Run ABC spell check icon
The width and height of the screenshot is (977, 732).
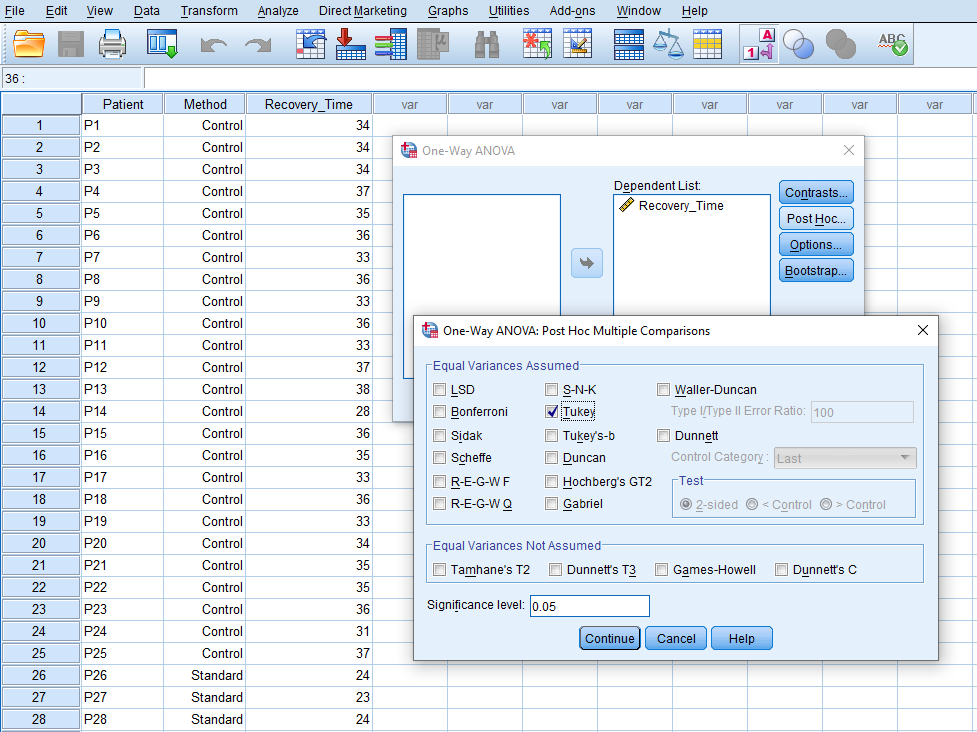point(893,44)
